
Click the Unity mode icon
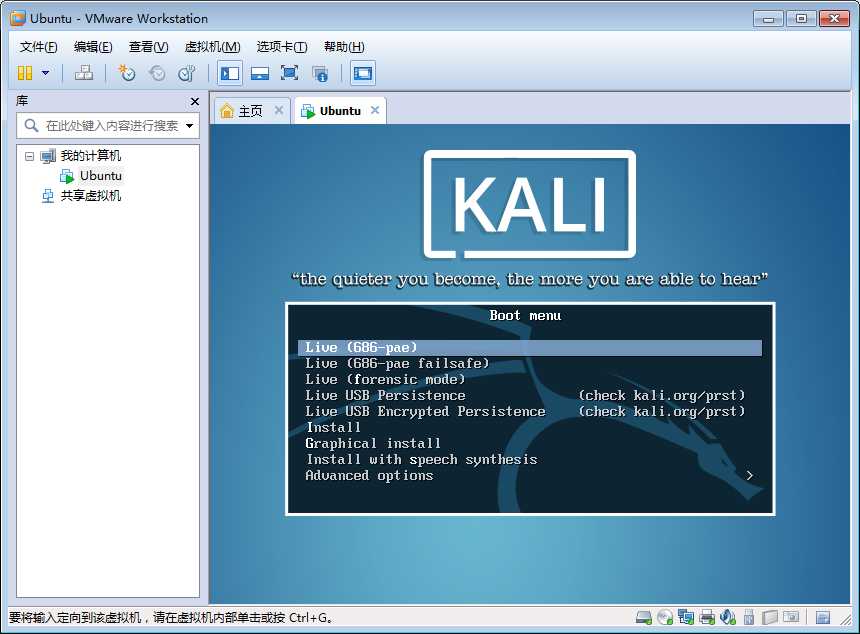point(320,73)
